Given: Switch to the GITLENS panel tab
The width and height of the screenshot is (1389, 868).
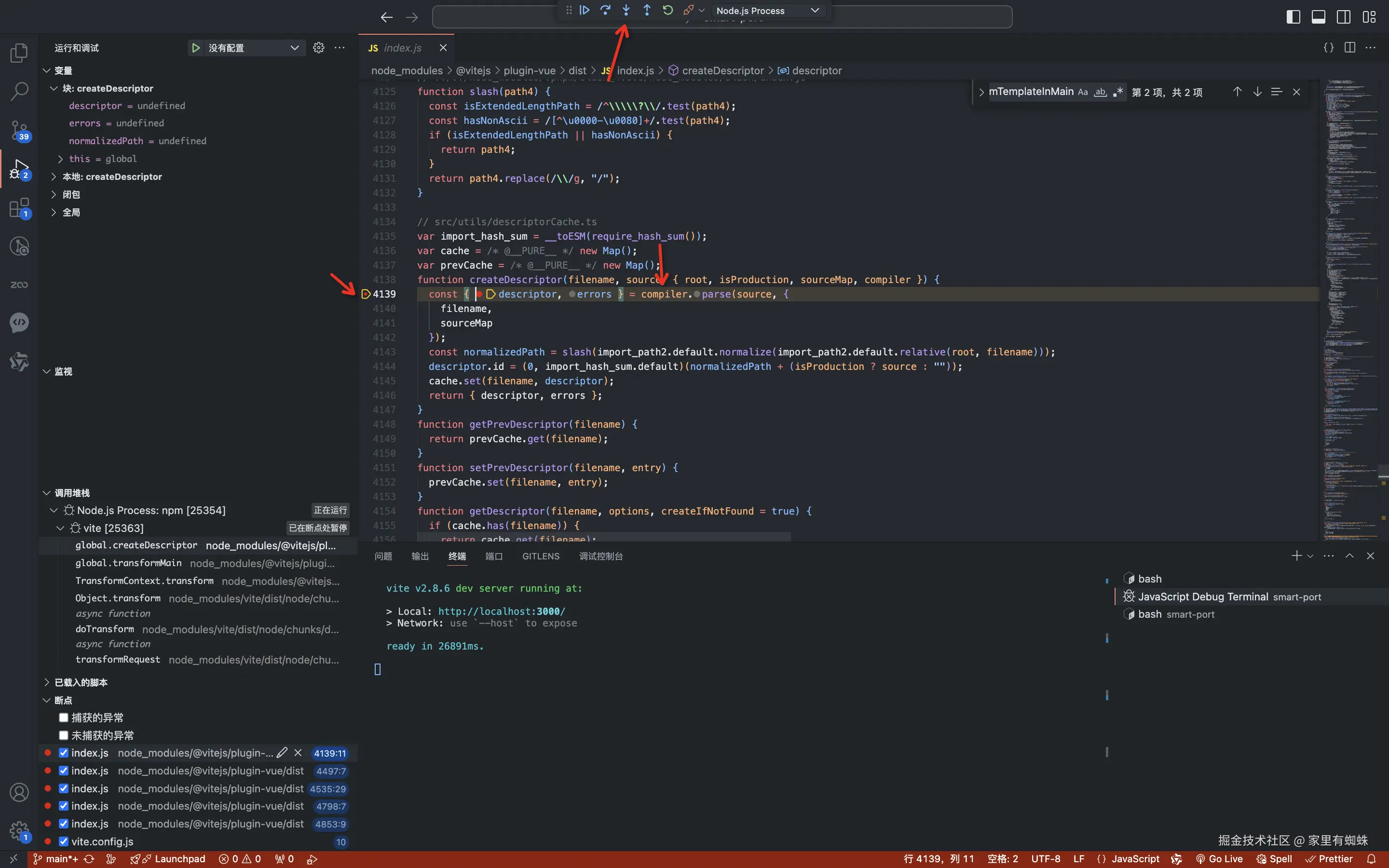Looking at the screenshot, I should click(541, 556).
